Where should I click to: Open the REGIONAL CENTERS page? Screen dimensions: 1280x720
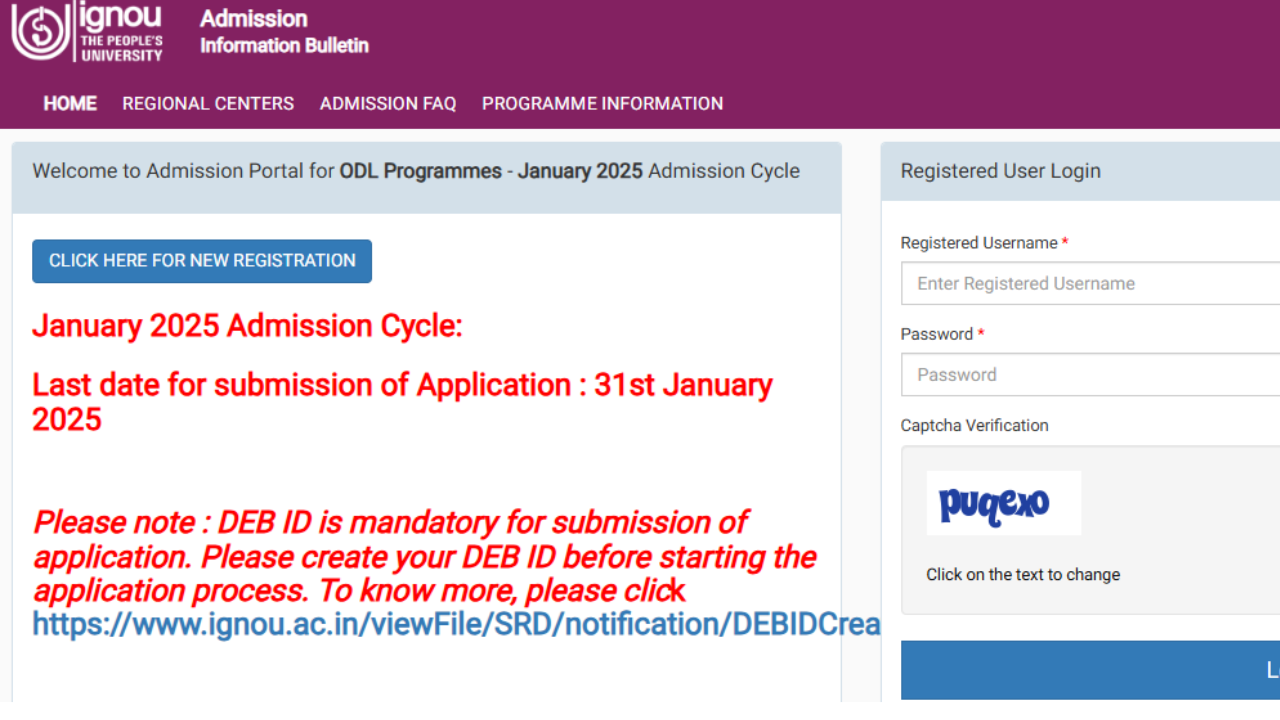(207, 103)
